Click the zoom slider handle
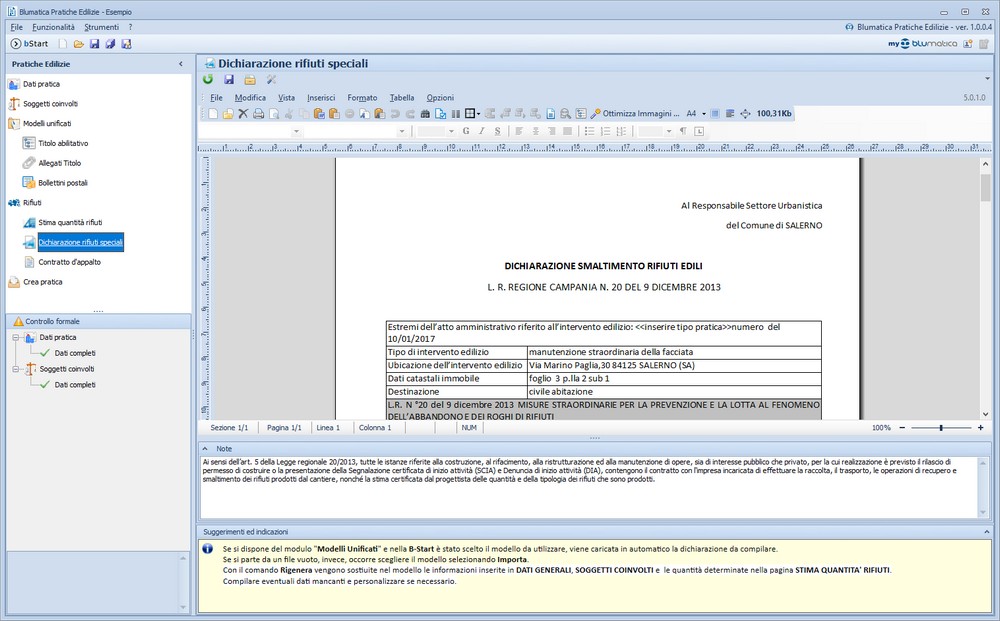 click(941, 428)
